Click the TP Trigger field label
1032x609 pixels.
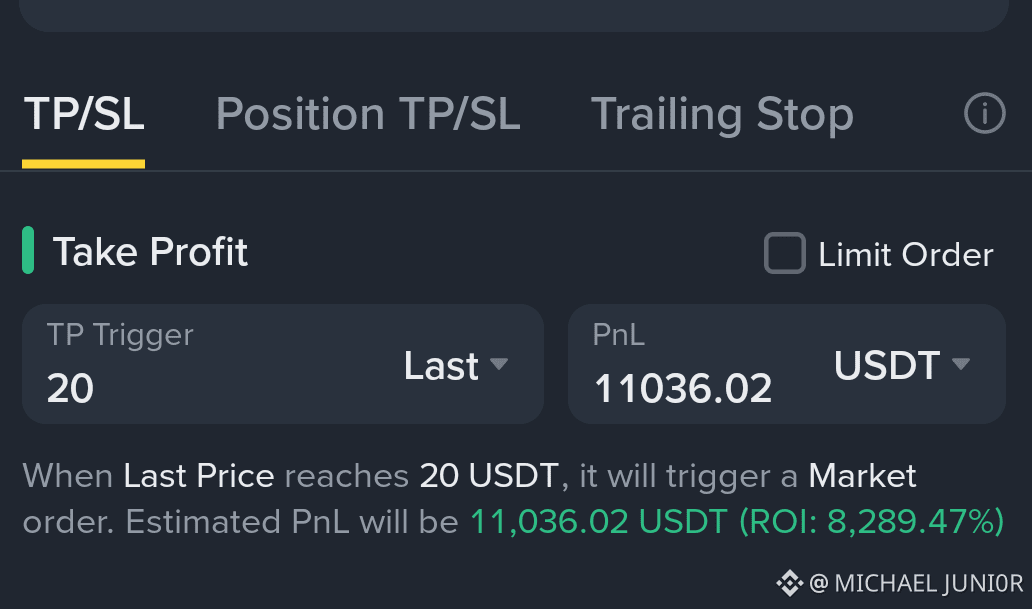pyautogui.click(x=120, y=334)
